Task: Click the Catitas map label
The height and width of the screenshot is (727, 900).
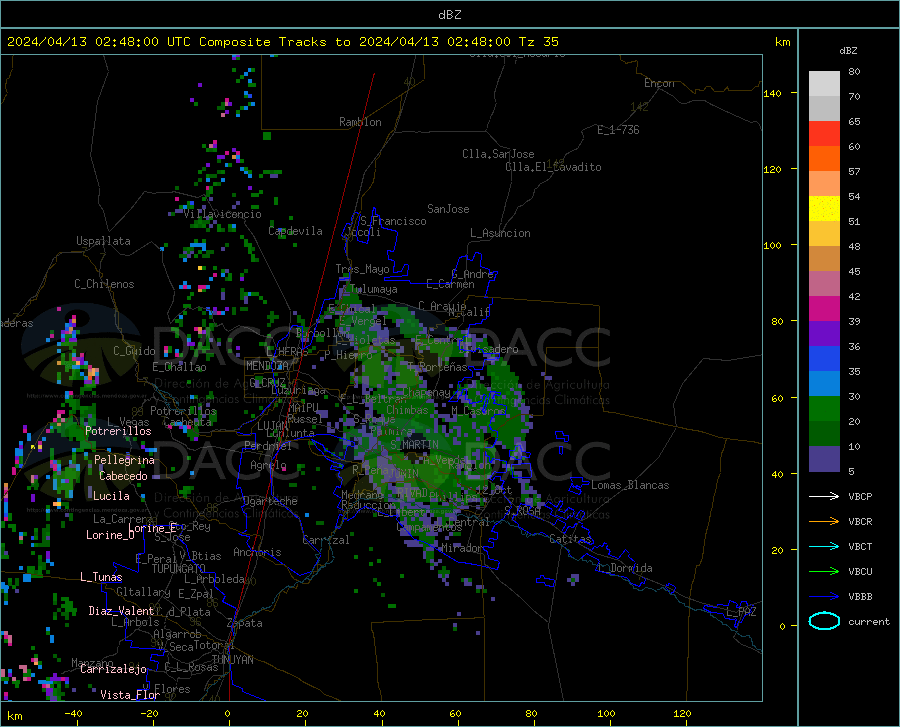Action: [571, 539]
